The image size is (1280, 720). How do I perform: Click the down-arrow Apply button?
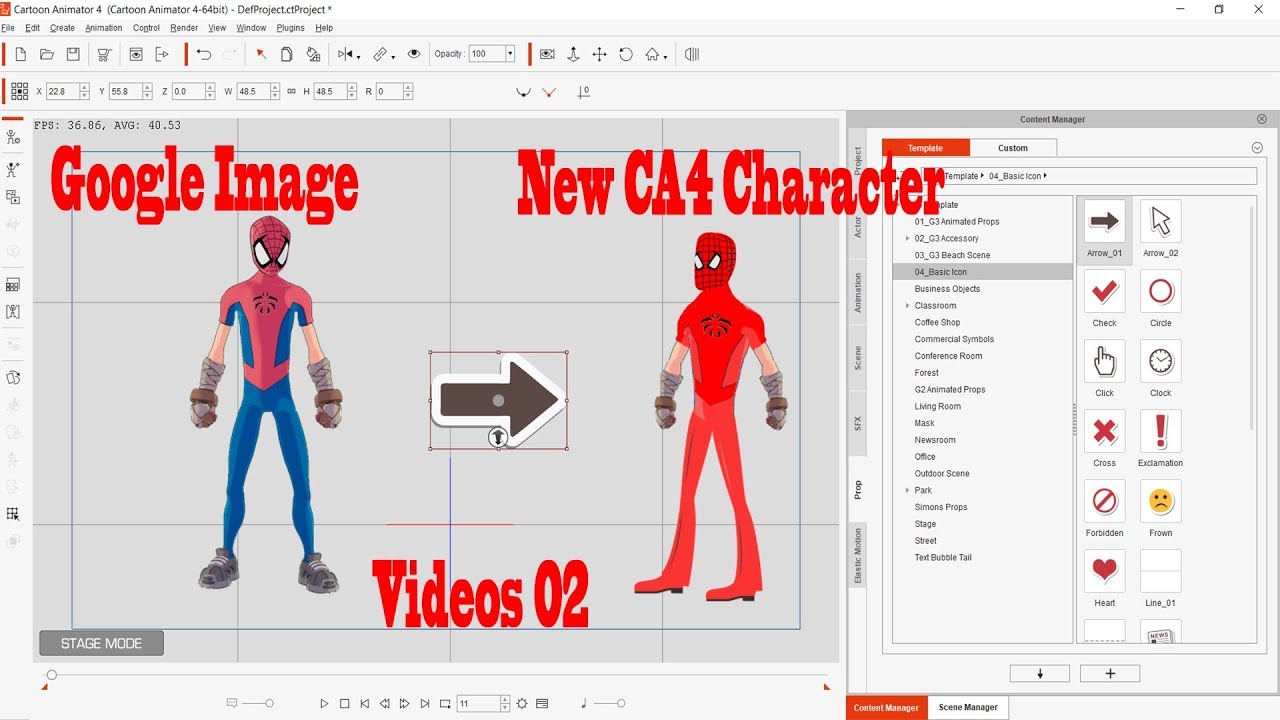pyautogui.click(x=1040, y=674)
